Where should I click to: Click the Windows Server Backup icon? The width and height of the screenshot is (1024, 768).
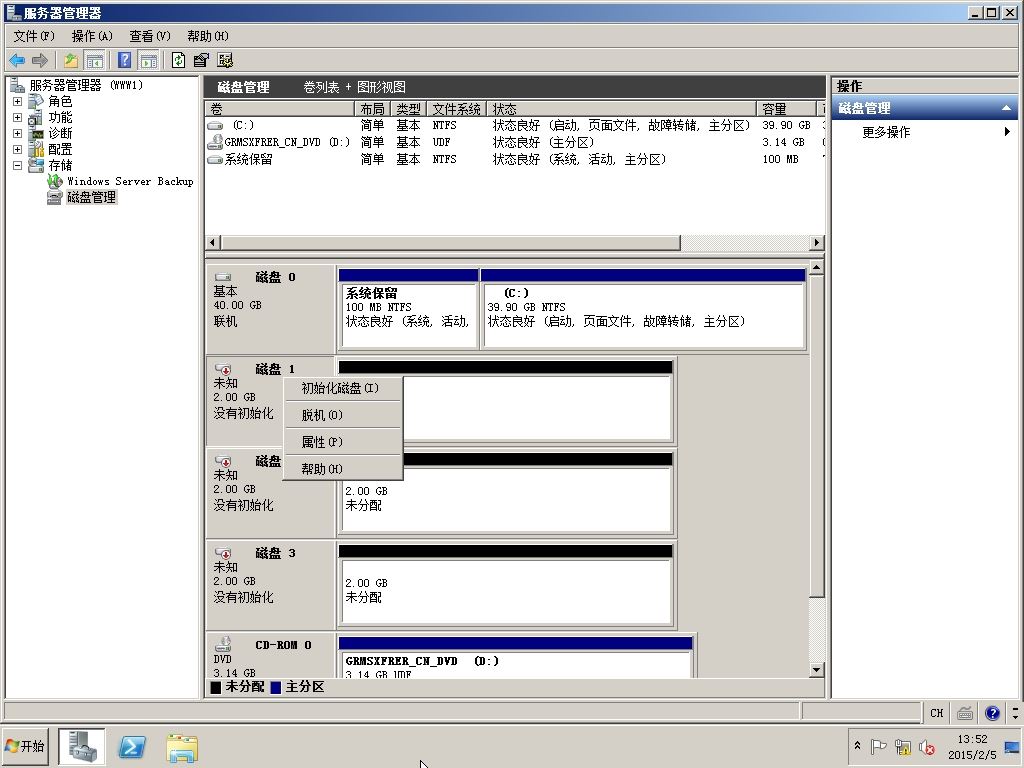pos(55,181)
